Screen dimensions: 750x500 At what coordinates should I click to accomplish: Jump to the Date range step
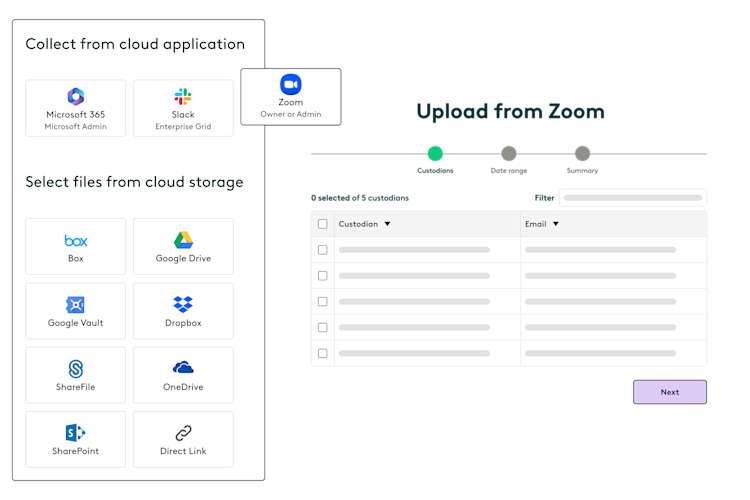coord(509,154)
